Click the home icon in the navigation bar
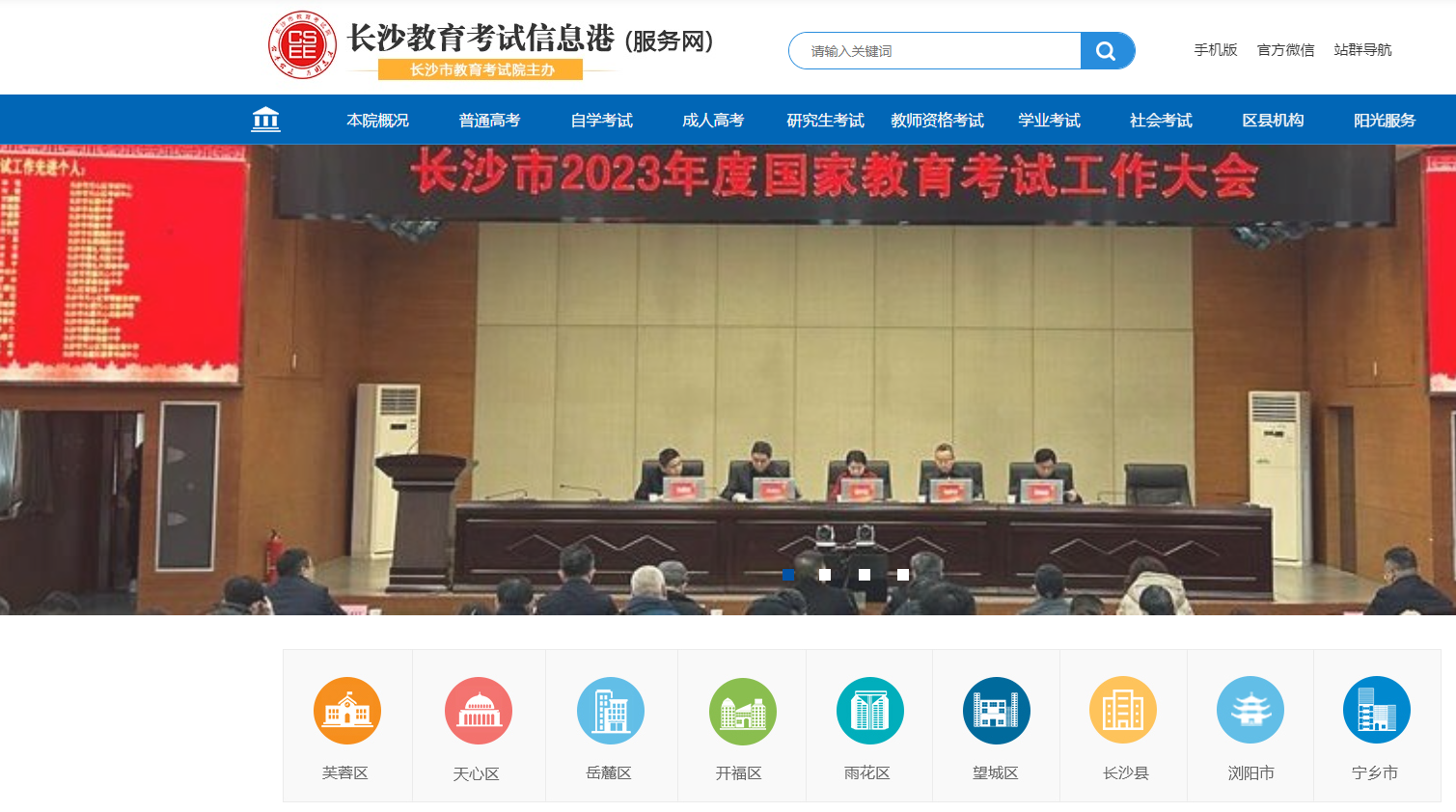 (265, 119)
